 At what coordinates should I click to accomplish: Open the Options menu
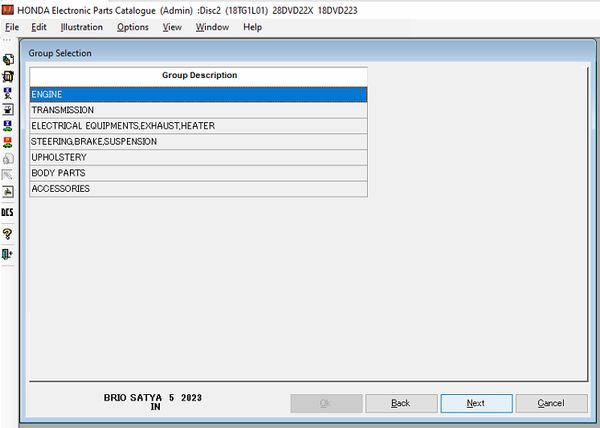click(132, 27)
